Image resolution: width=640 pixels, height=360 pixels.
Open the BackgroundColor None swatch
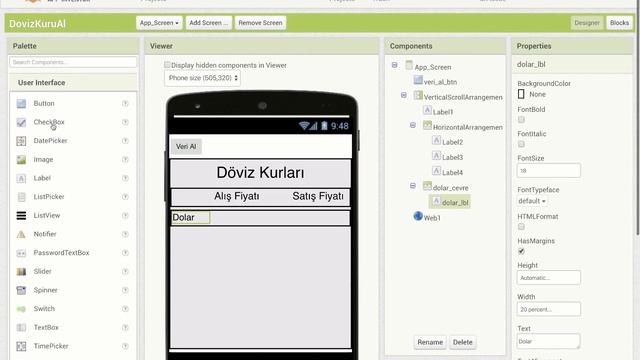[x=521, y=94]
